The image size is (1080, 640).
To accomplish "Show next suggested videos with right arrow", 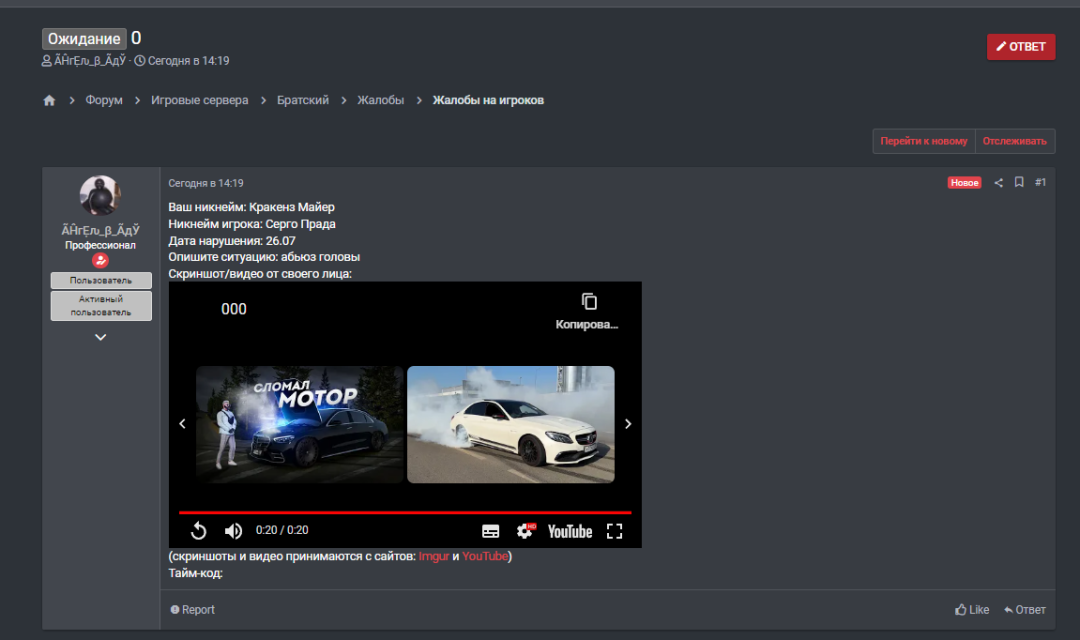I will pos(627,424).
